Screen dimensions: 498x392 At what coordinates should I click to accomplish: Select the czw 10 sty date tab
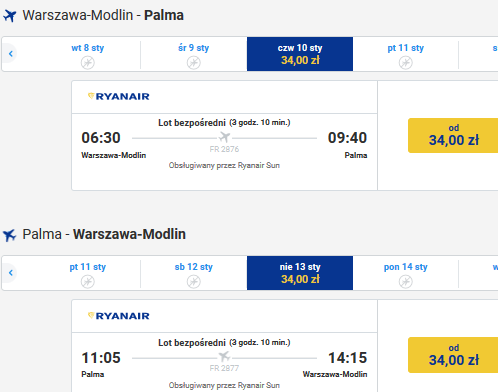[x=300, y=54]
